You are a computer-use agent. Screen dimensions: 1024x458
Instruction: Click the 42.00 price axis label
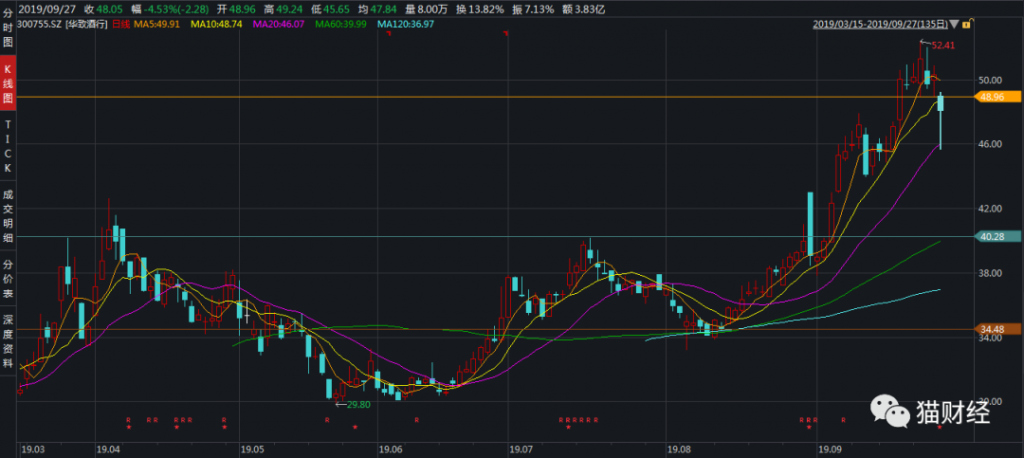tap(990, 208)
